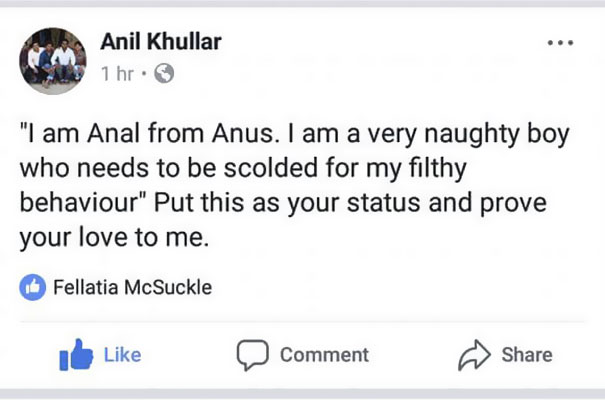Click the divider line above the Like button
Image resolution: width=605 pixels, height=400 pixels.
[302, 322]
